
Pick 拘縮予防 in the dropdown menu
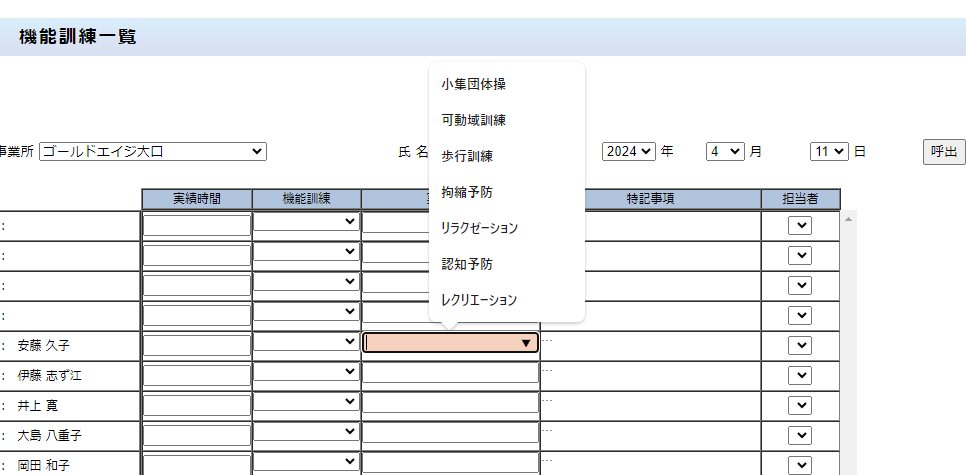(466, 192)
